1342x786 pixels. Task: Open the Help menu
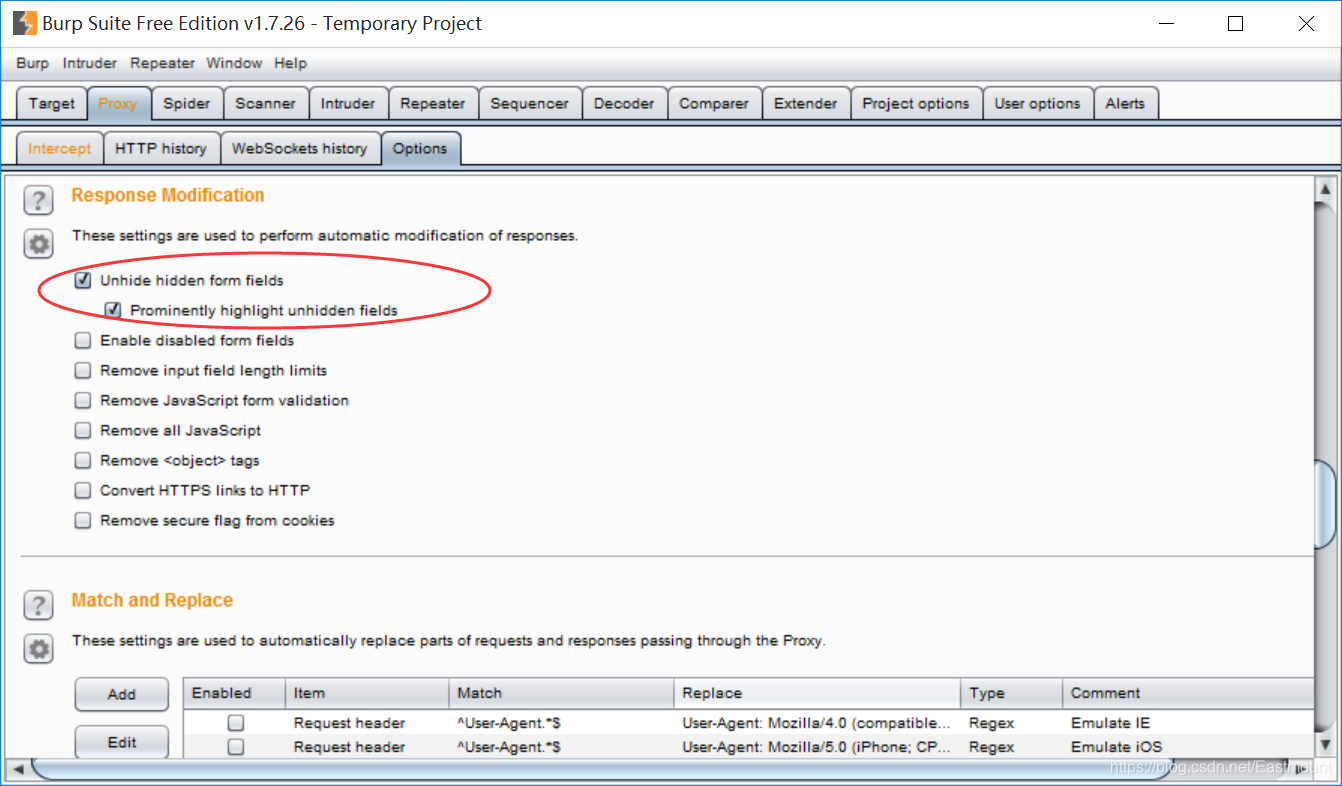290,63
